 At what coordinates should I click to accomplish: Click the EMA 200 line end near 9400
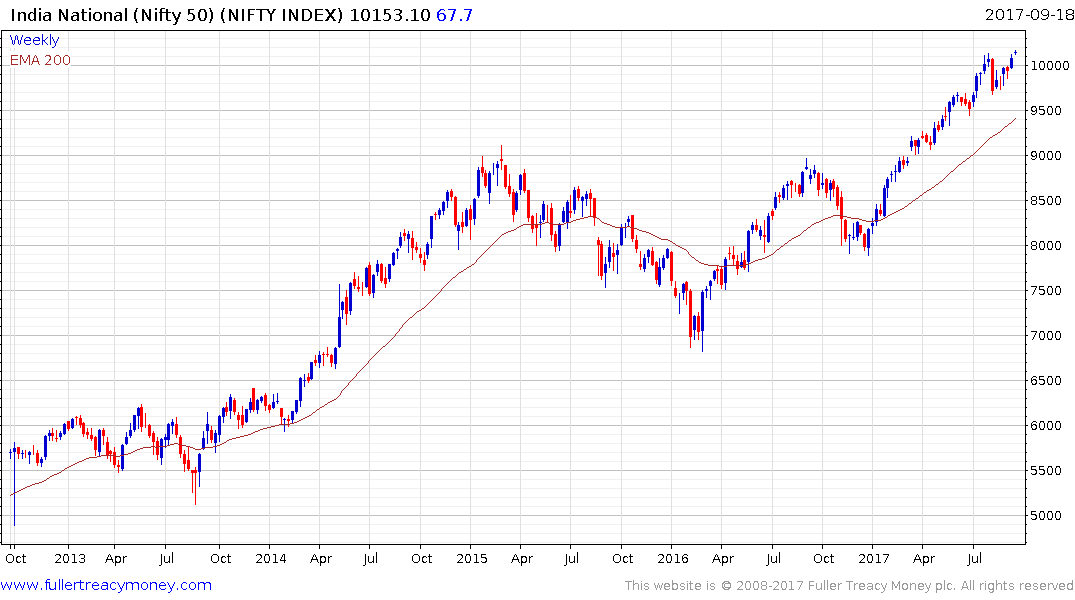1015,119
